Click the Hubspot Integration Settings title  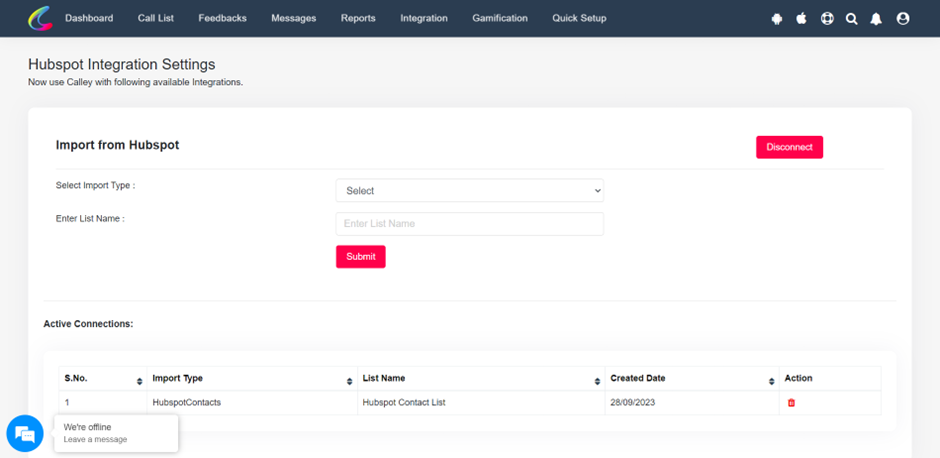pos(122,64)
